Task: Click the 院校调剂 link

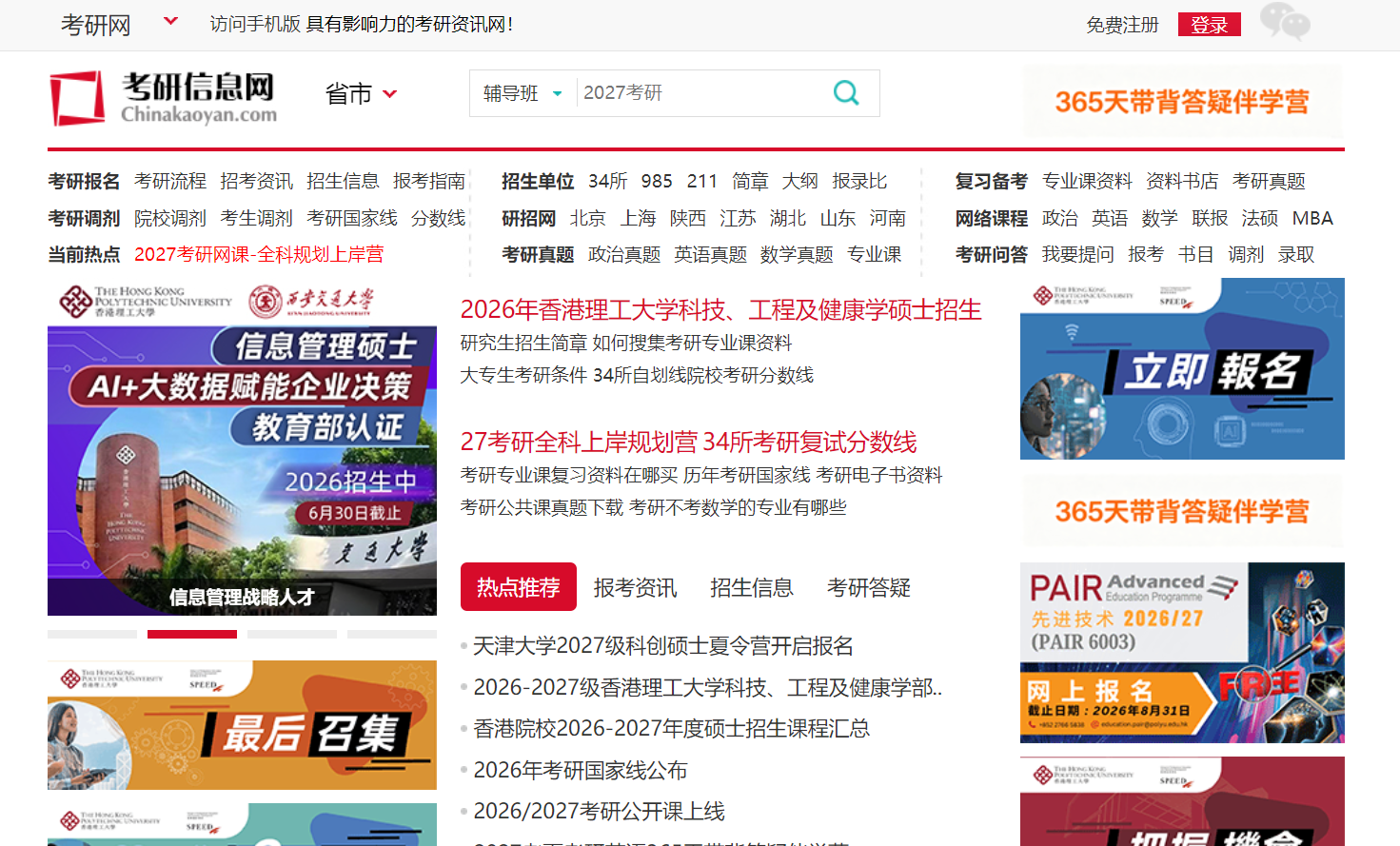Action: pyautogui.click(x=170, y=218)
